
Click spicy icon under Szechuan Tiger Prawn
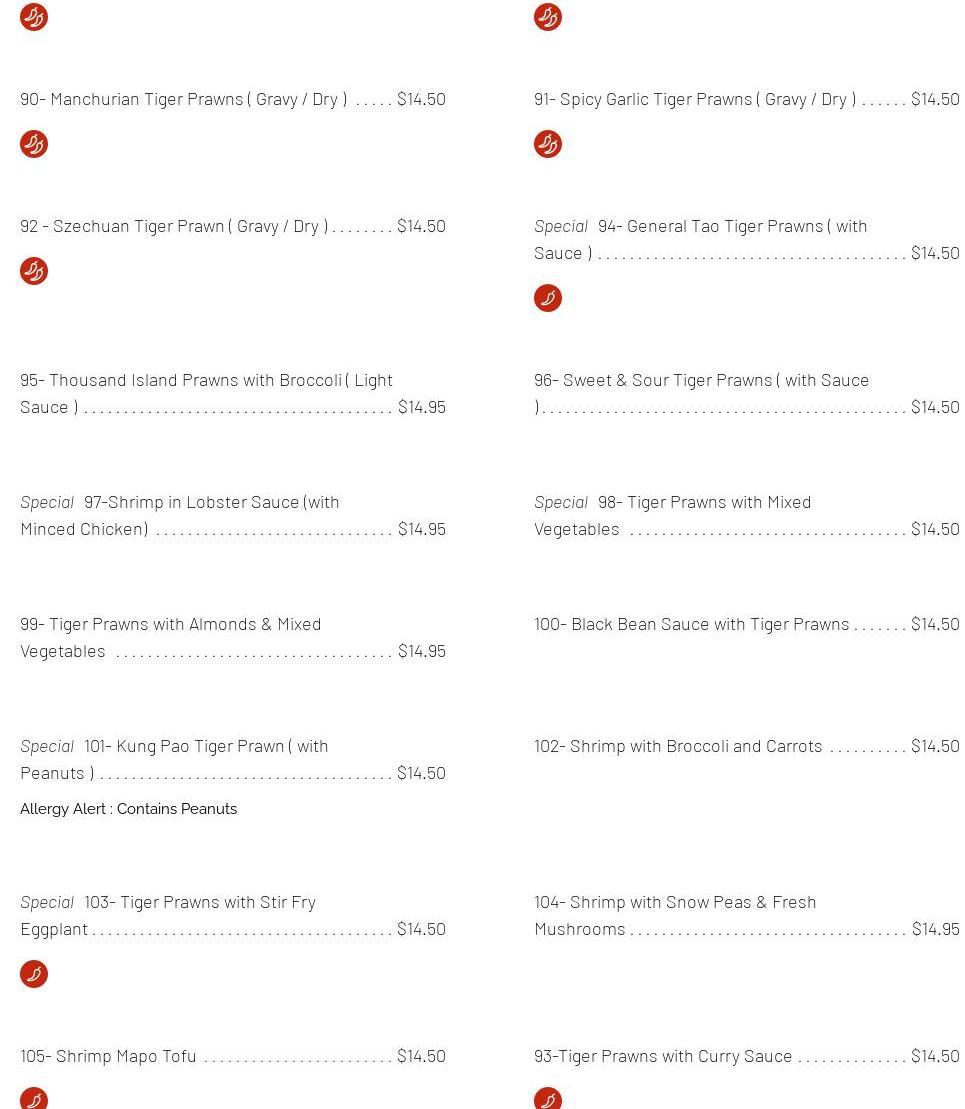coord(34,271)
